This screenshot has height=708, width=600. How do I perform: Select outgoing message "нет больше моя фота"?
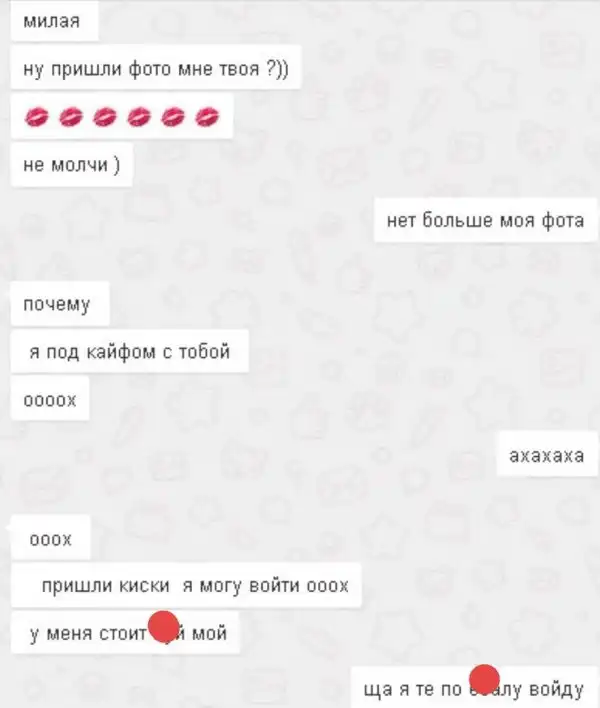(x=485, y=220)
